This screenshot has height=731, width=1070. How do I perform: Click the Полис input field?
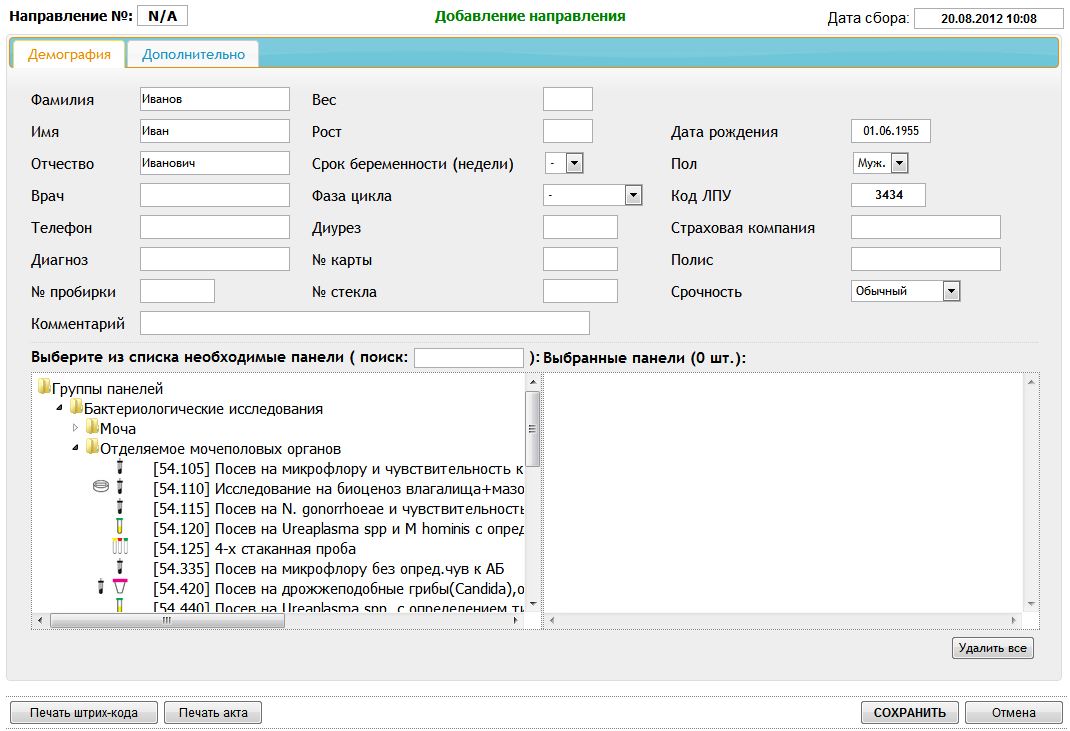926,259
